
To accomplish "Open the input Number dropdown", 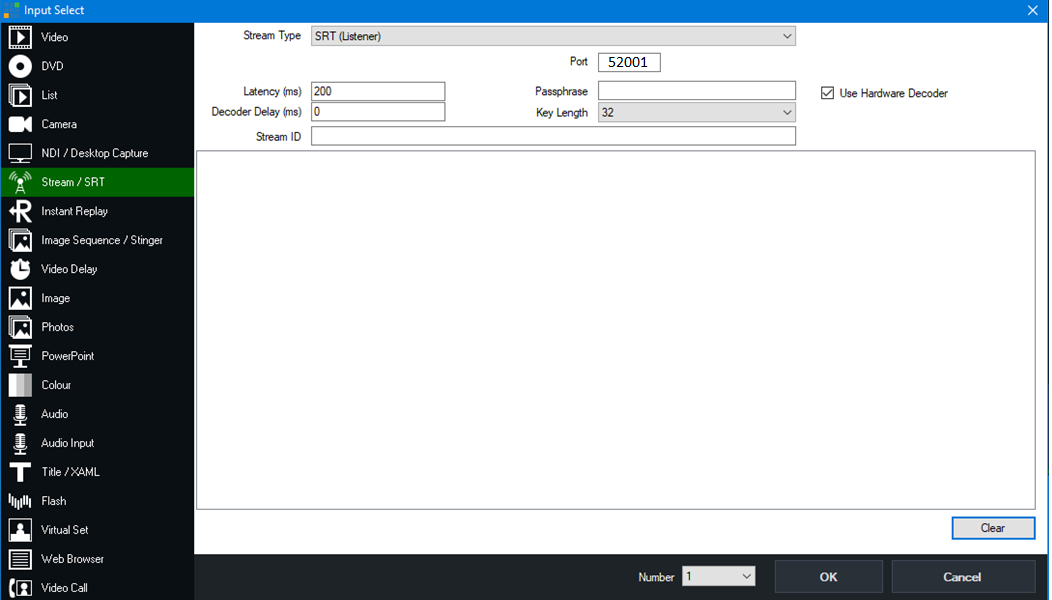I will (718, 577).
